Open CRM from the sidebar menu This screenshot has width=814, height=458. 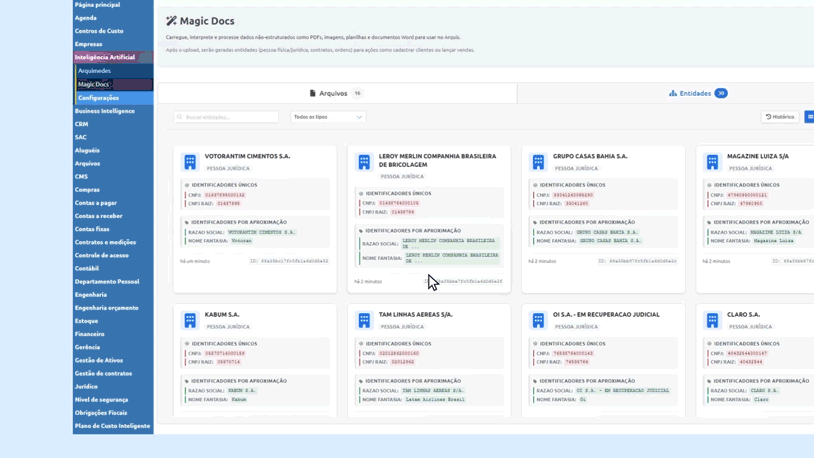[82, 124]
